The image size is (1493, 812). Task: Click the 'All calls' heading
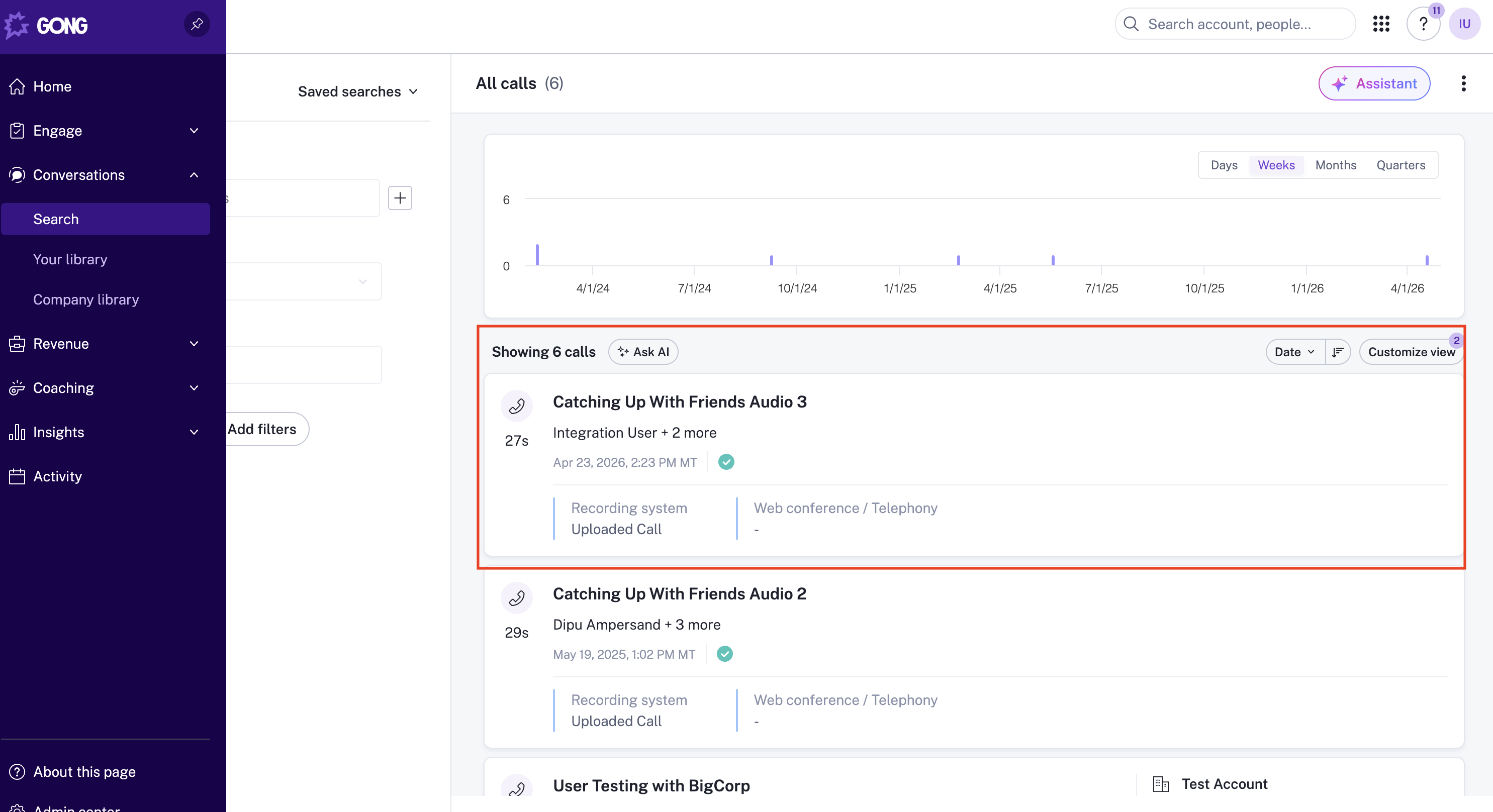click(x=506, y=83)
